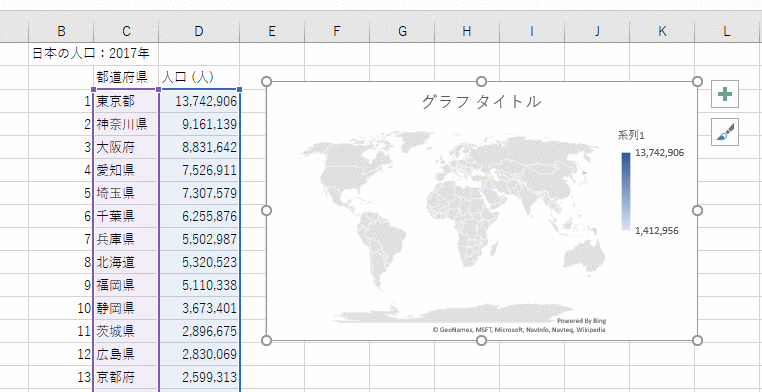Select column H header
This screenshot has width=762, height=392.
pos(467,32)
